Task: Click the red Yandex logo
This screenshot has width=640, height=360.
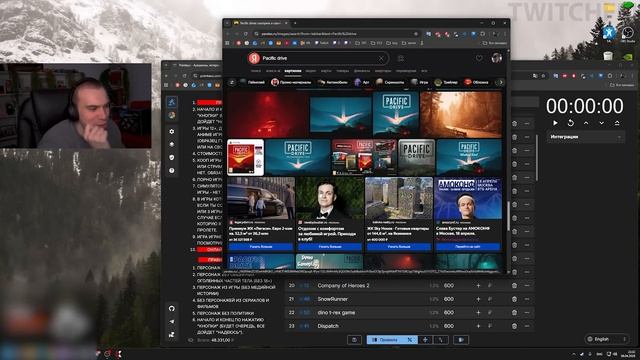Action: [254, 58]
